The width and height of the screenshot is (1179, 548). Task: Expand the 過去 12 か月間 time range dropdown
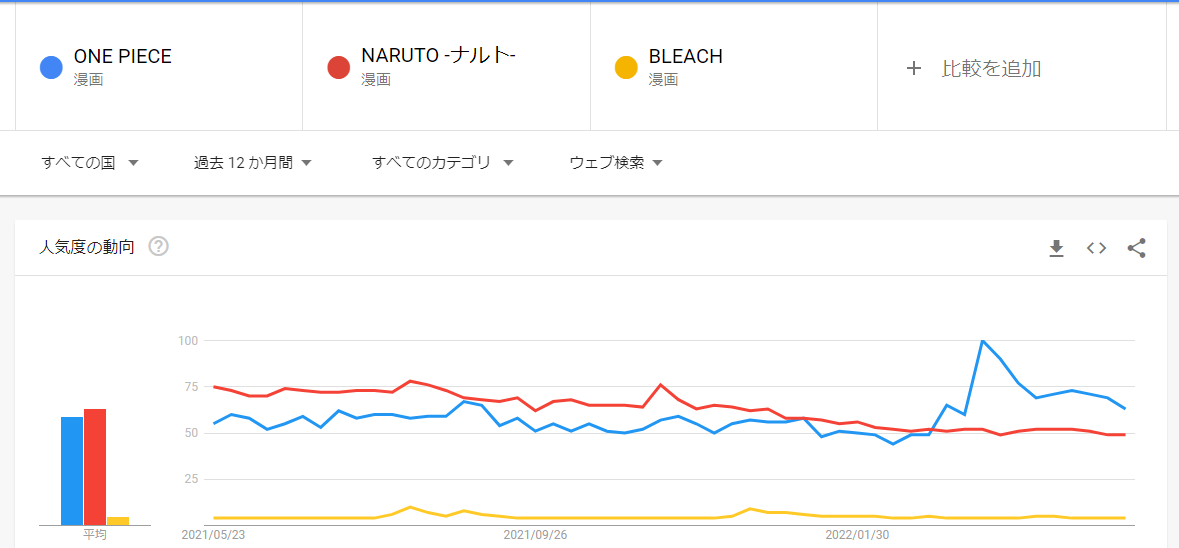point(253,162)
